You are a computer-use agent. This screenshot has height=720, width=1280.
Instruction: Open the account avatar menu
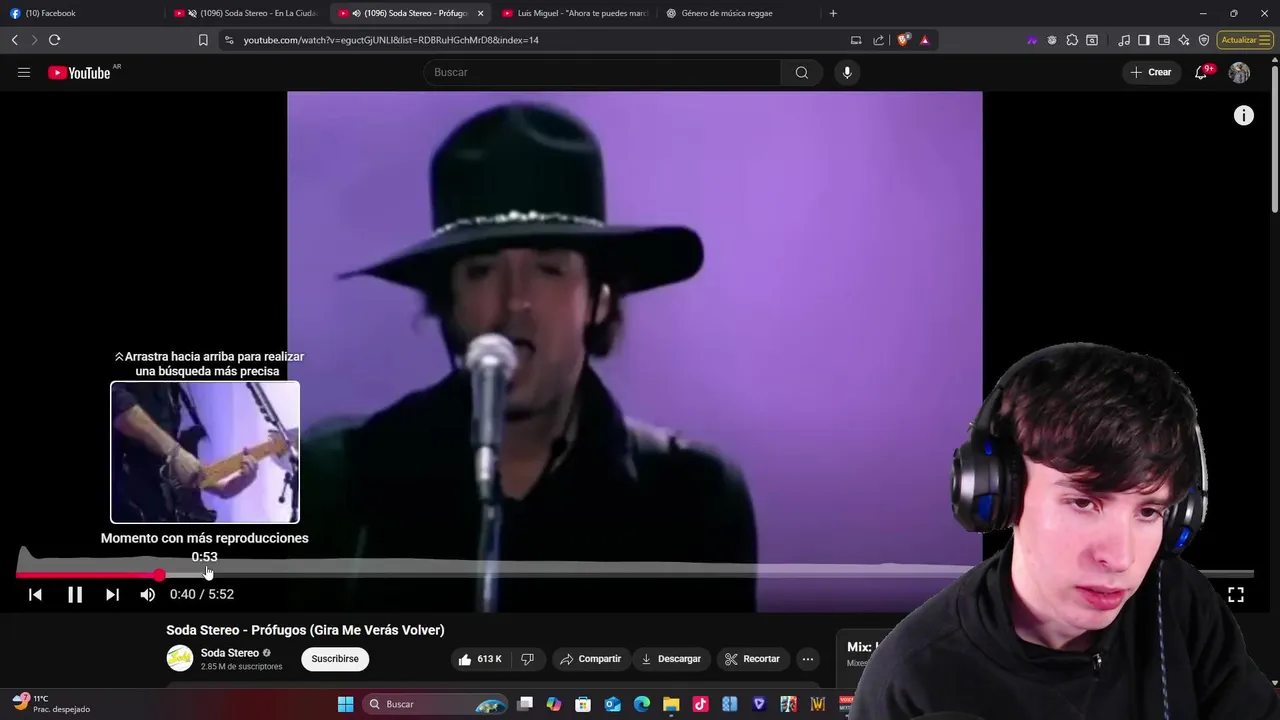(x=1239, y=72)
